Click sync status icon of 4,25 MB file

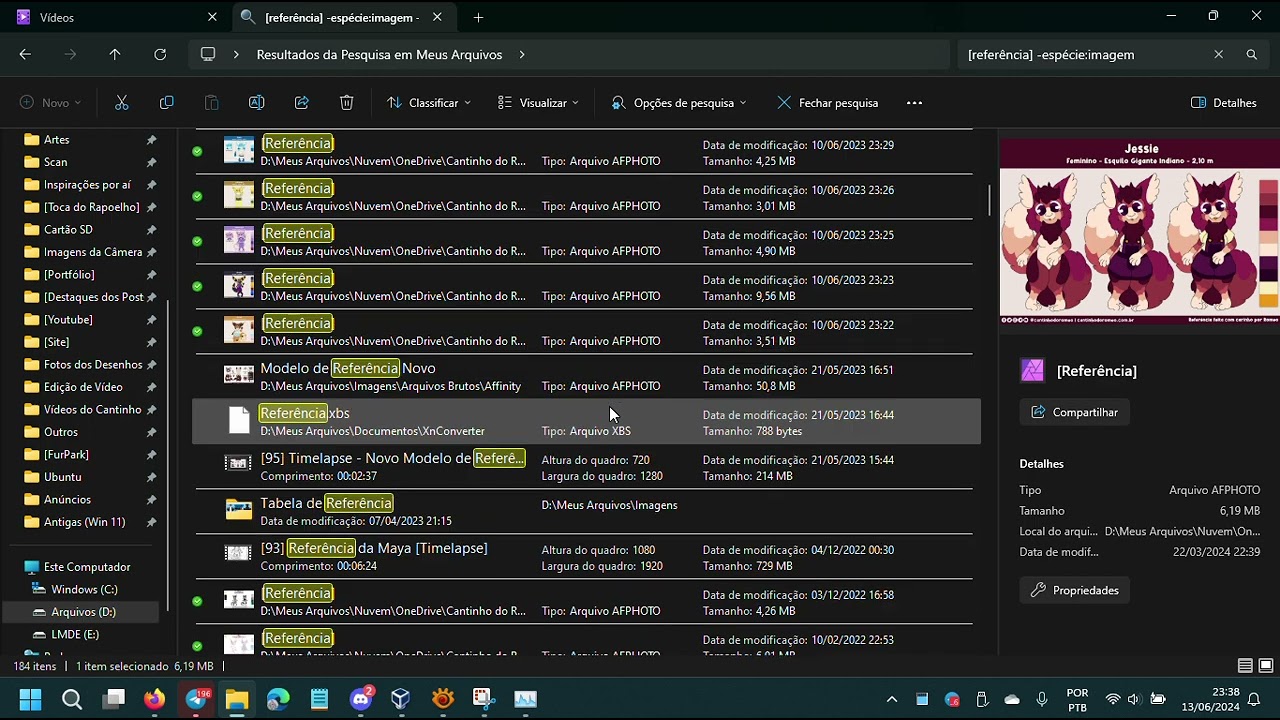click(197, 151)
